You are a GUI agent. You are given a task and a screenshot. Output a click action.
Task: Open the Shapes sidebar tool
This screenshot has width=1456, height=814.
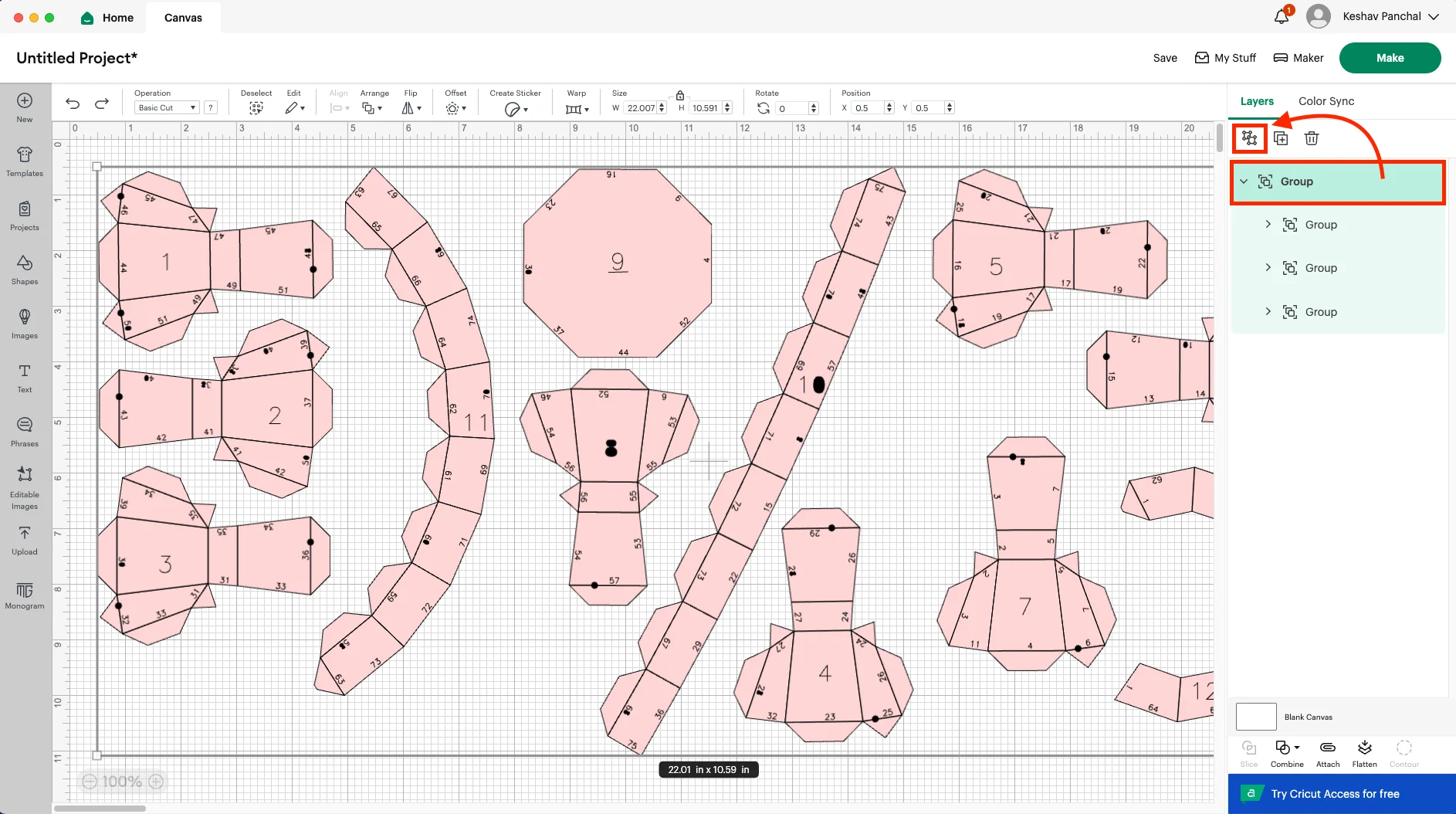25,270
